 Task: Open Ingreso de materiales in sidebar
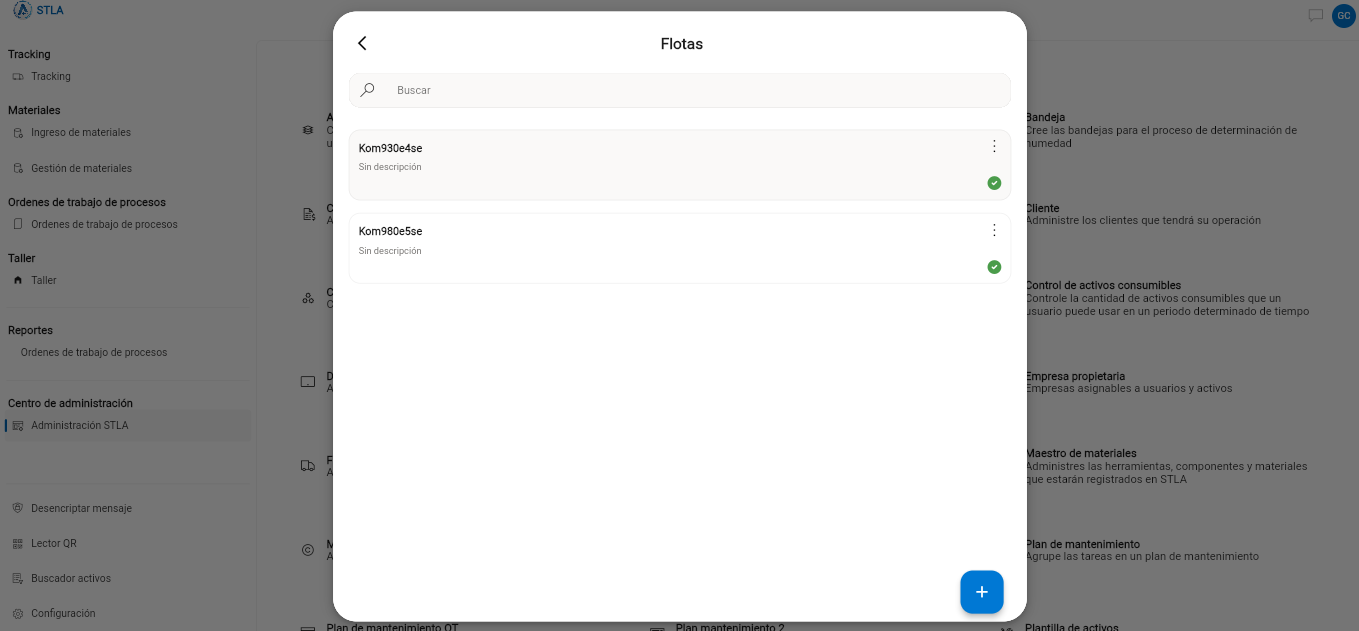point(80,132)
